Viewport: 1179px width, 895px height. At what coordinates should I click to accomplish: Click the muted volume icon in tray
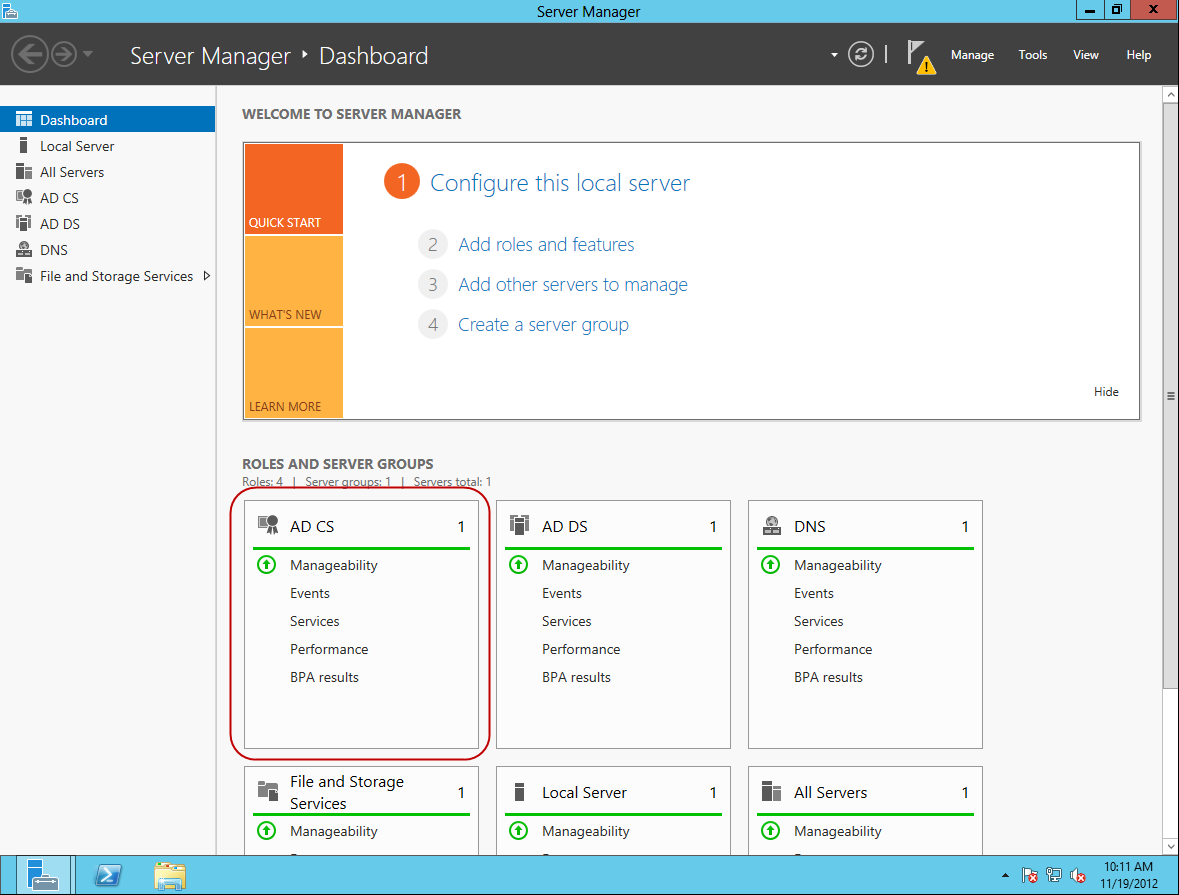(x=1077, y=875)
